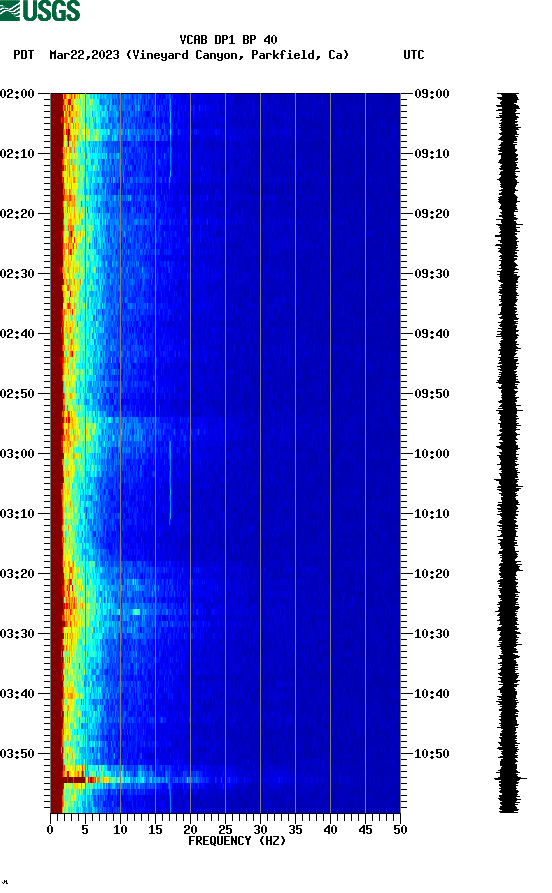Click the frequency axis label 50
Screen dimensions: 552x893
coord(400,830)
